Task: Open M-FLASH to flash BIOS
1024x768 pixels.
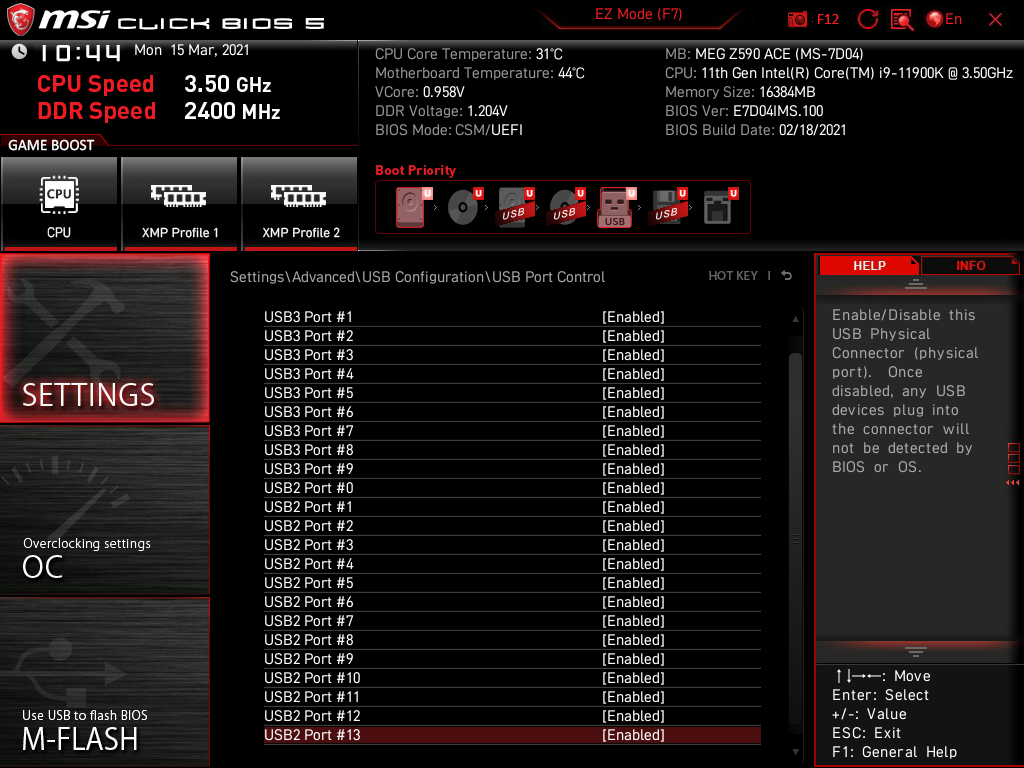Action: pos(104,682)
